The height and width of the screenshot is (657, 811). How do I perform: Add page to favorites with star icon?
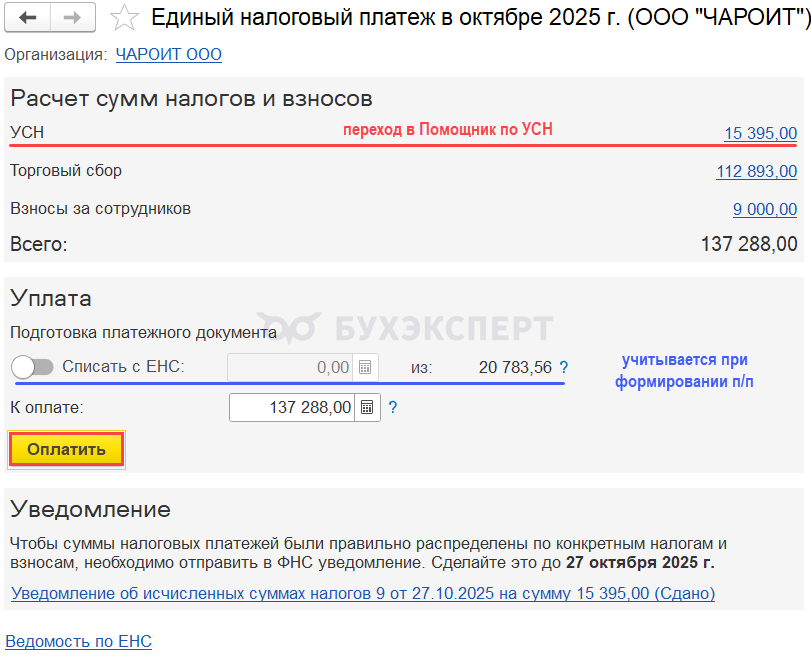[x=124, y=18]
